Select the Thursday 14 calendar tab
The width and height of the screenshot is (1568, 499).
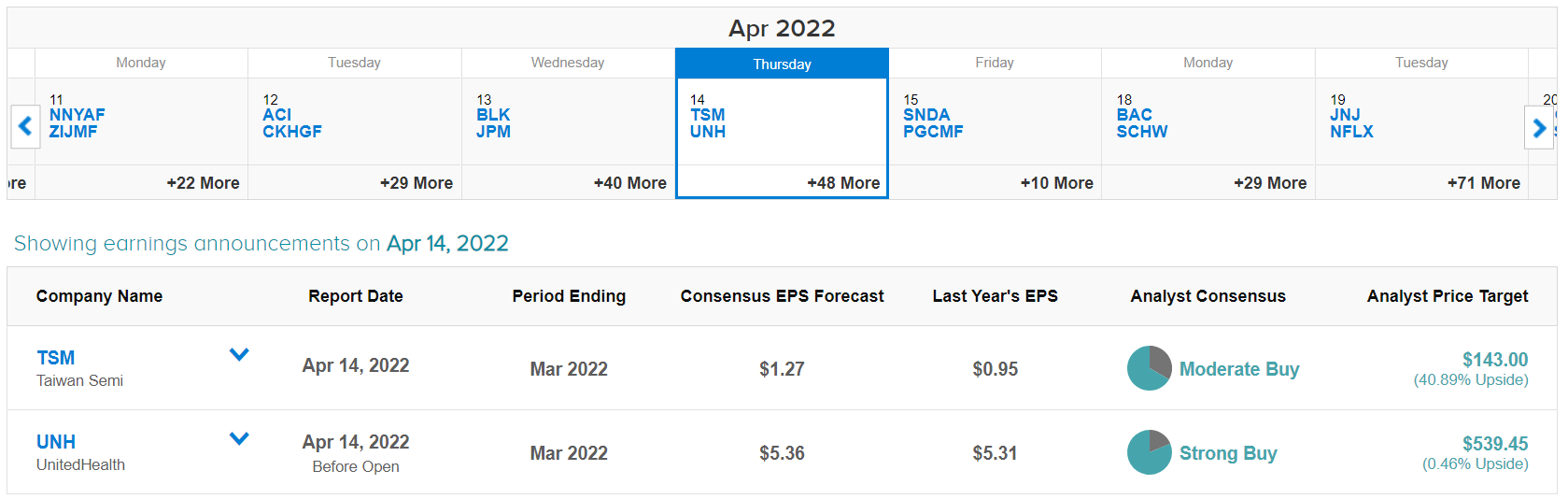782,64
